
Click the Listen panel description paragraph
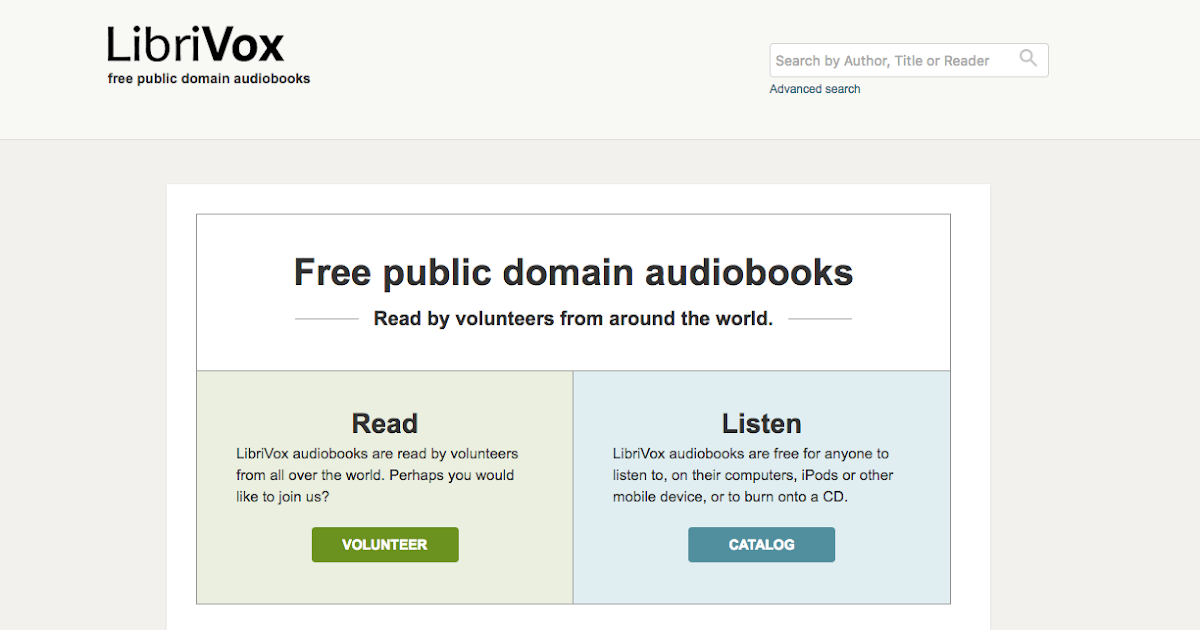752,475
